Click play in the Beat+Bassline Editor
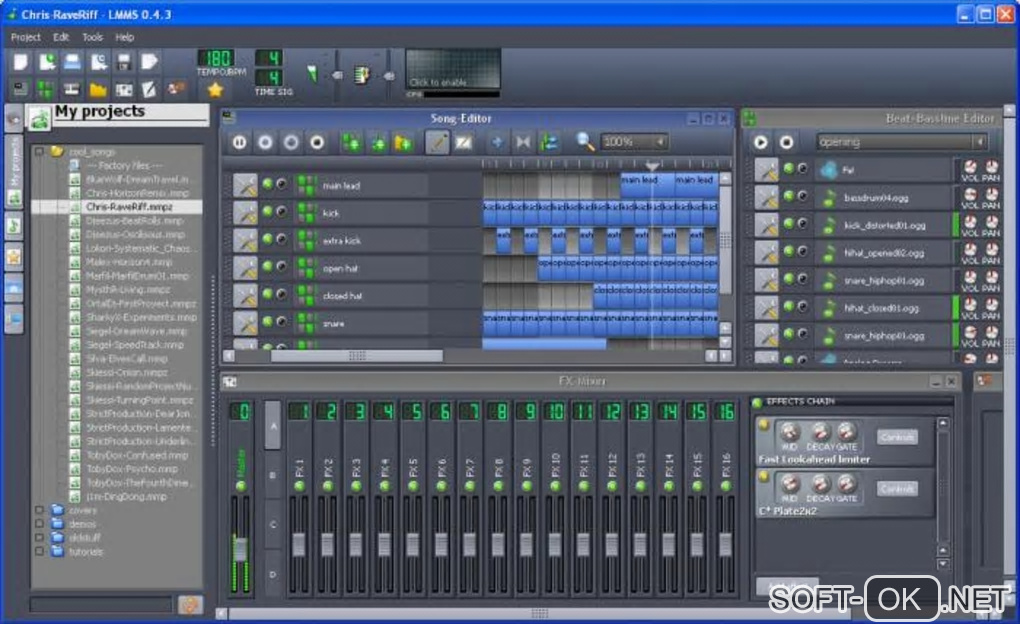The height and width of the screenshot is (624, 1020). [x=761, y=143]
